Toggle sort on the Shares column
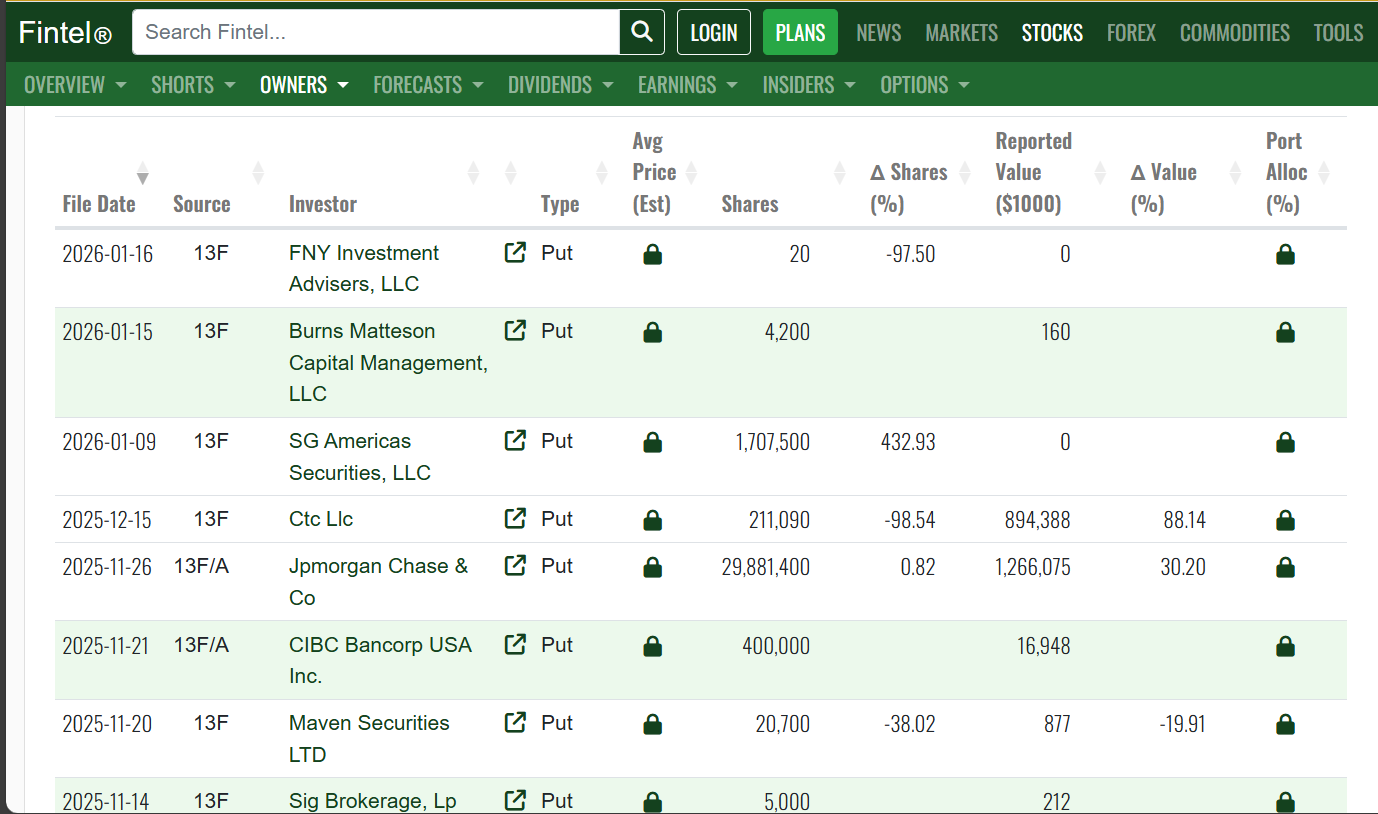Image resolution: width=1378 pixels, height=814 pixels. (839, 173)
